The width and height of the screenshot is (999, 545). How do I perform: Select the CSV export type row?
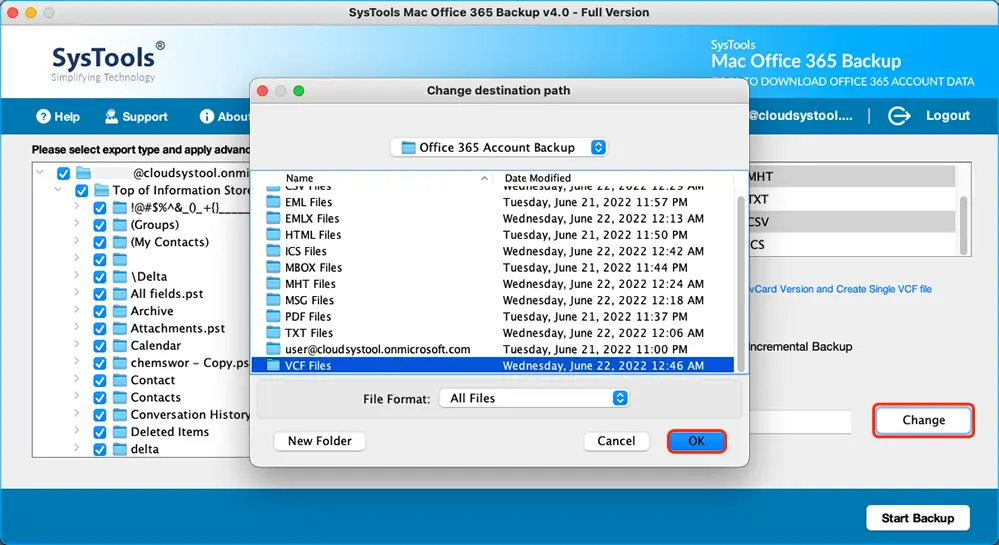click(x=851, y=222)
